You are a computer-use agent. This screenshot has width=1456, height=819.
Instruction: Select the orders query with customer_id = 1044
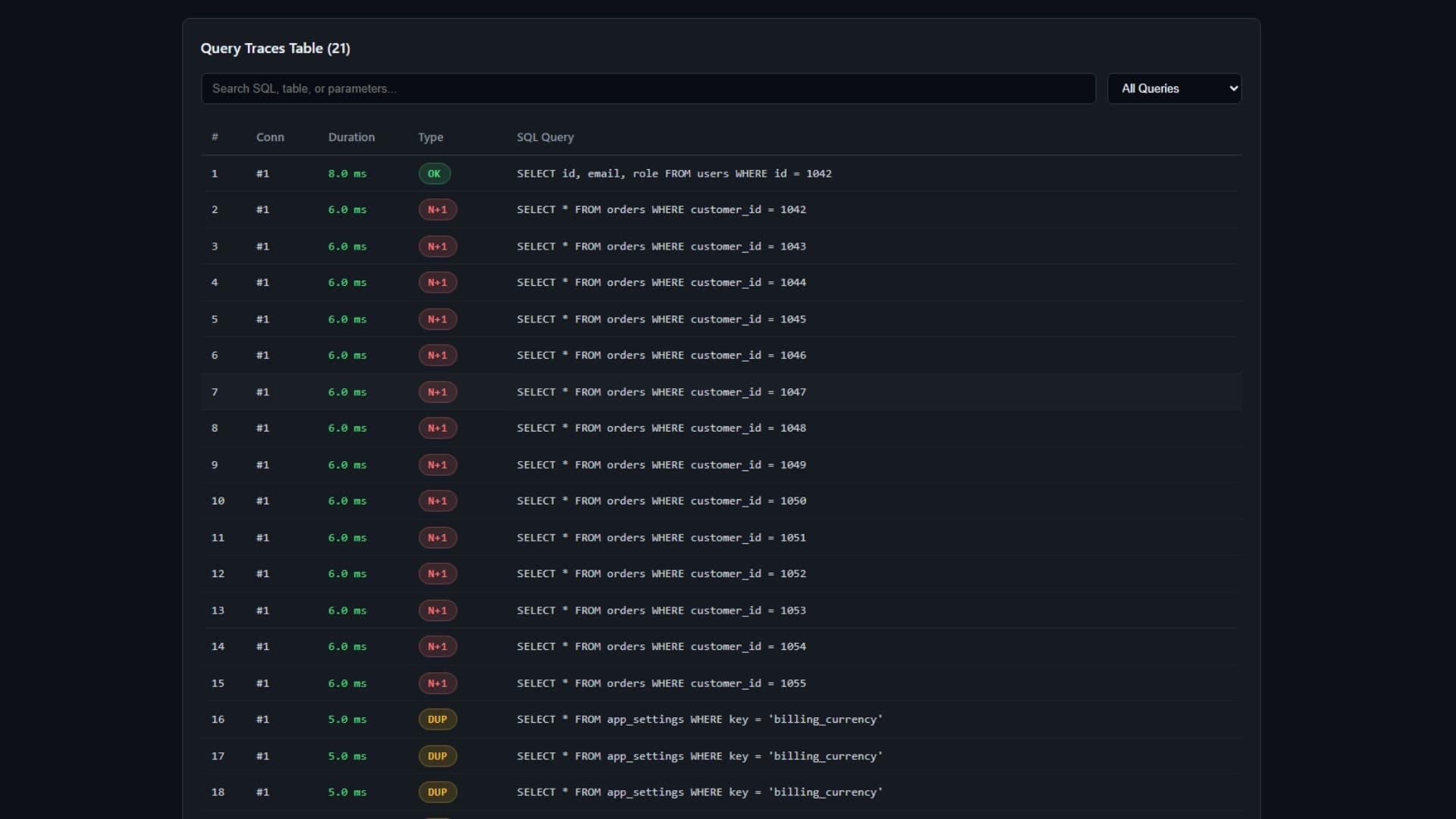pos(661,282)
